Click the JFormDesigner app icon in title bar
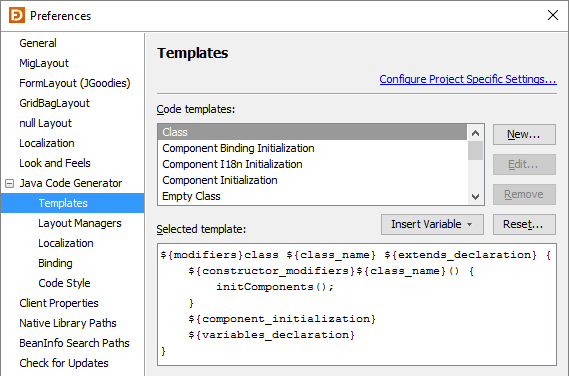This screenshot has height=376, width=569. tap(17, 15)
